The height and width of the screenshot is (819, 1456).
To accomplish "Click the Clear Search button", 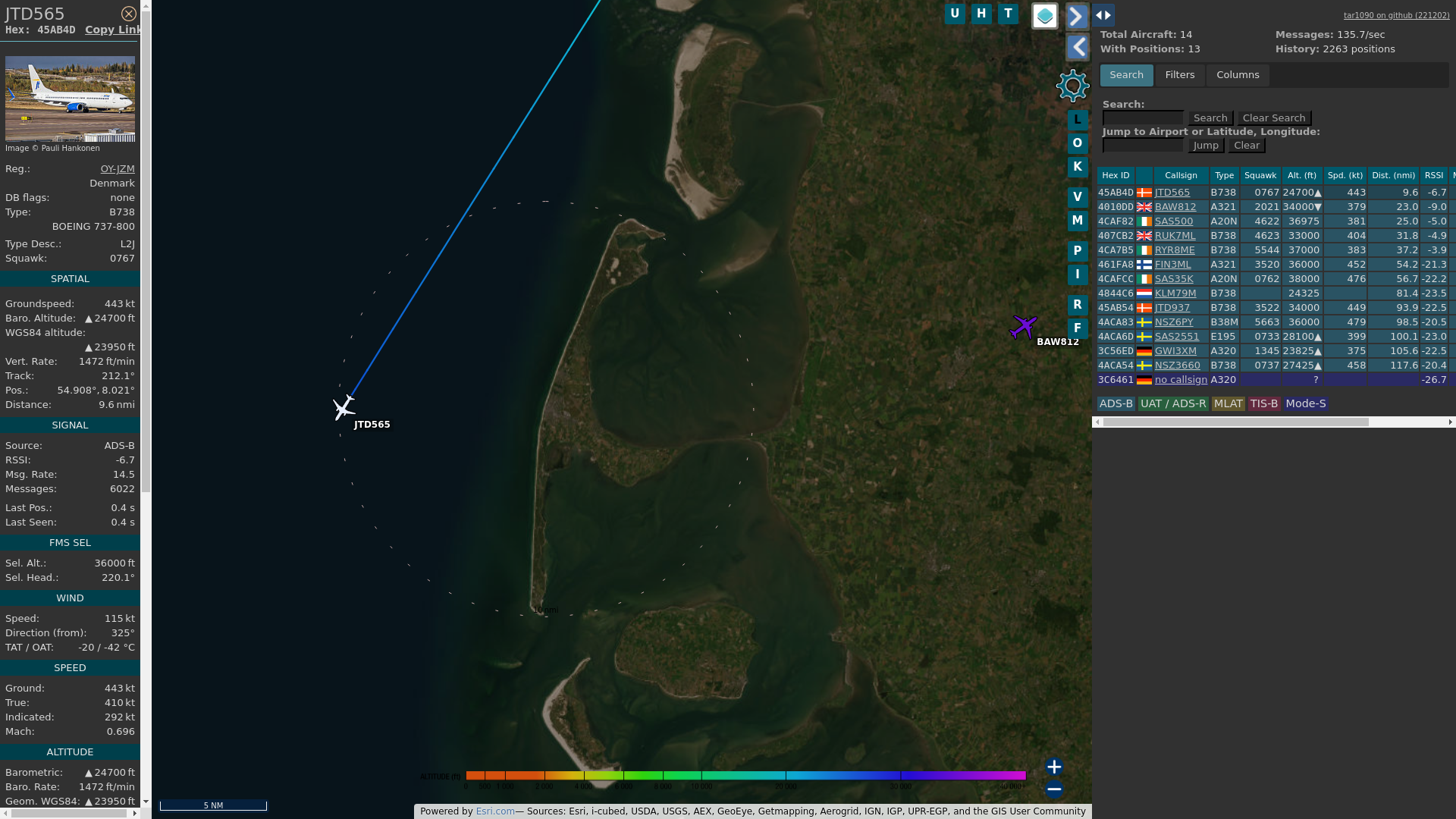I will coord(1273,118).
